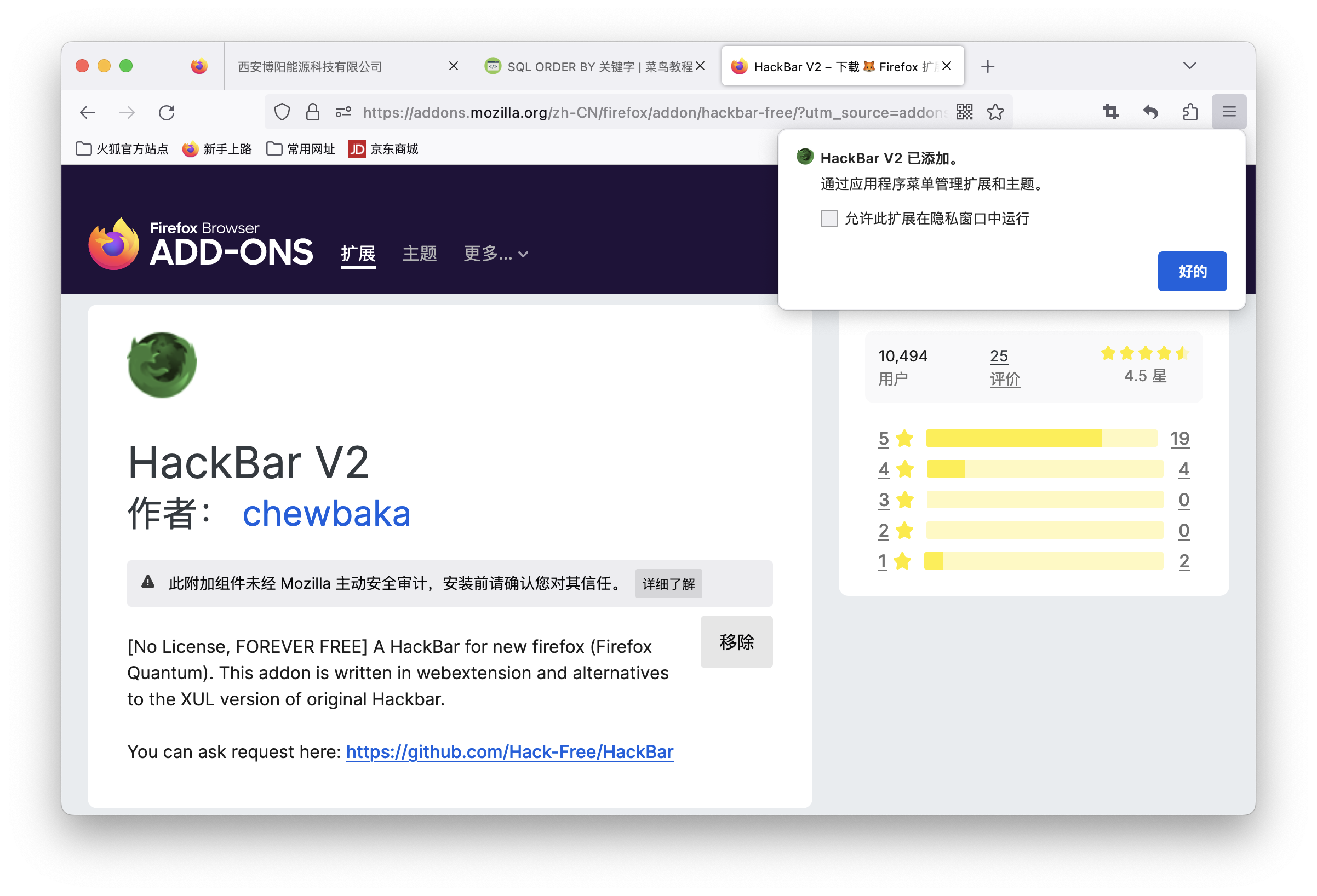List all tabs dropdown arrow
The width and height of the screenshot is (1317, 896).
tap(1189, 66)
